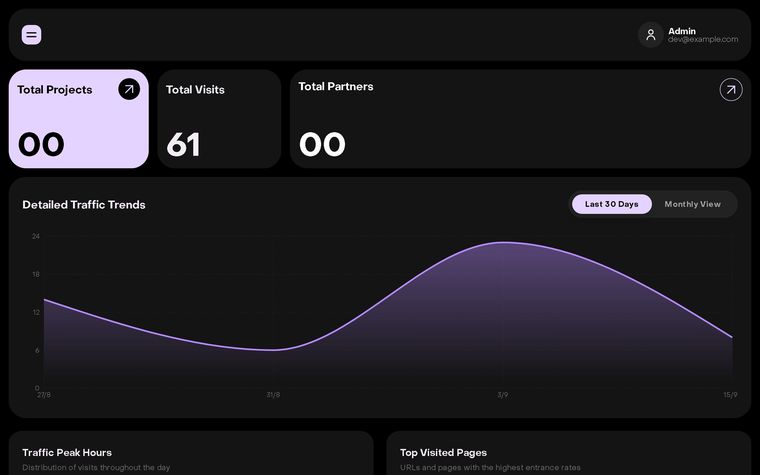Open the hamburger menu icon
This screenshot has width=760, height=475.
pos(32,35)
